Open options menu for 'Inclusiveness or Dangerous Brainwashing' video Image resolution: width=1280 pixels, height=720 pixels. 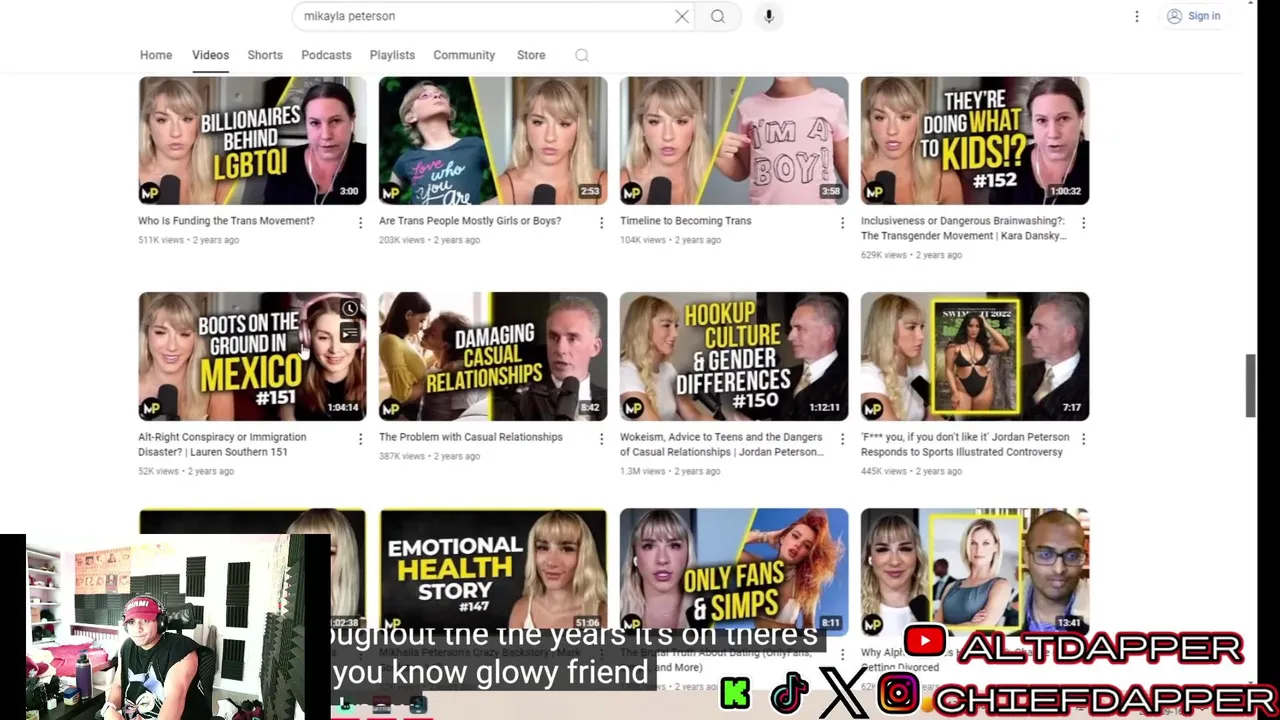click(x=1083, y=222)
